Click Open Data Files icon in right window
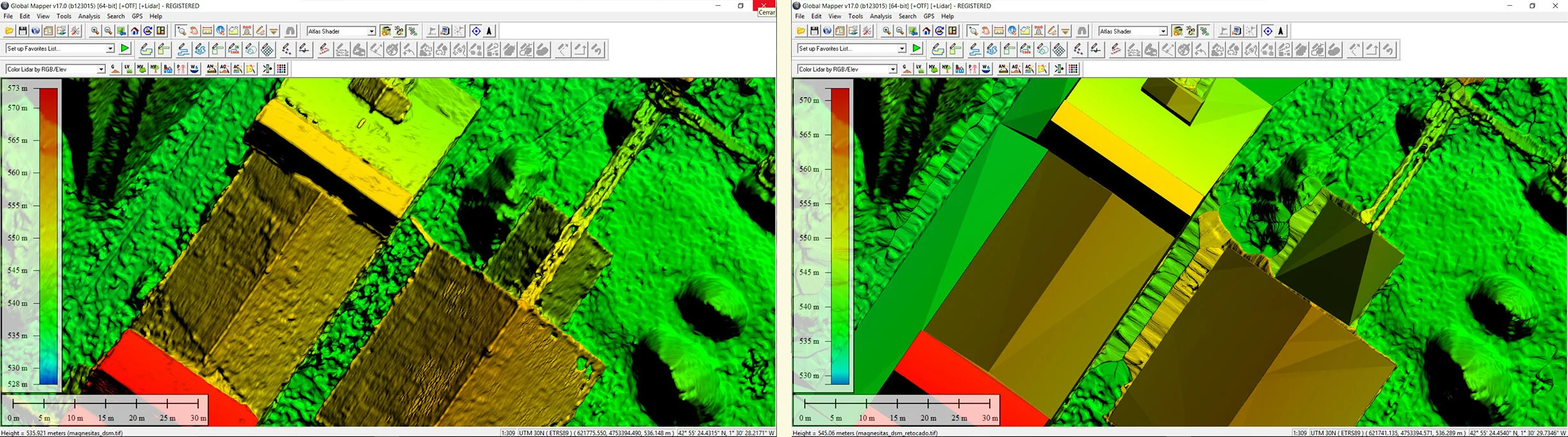The width and height of the screenshot is (1568, 437). [x=801, y=31]
